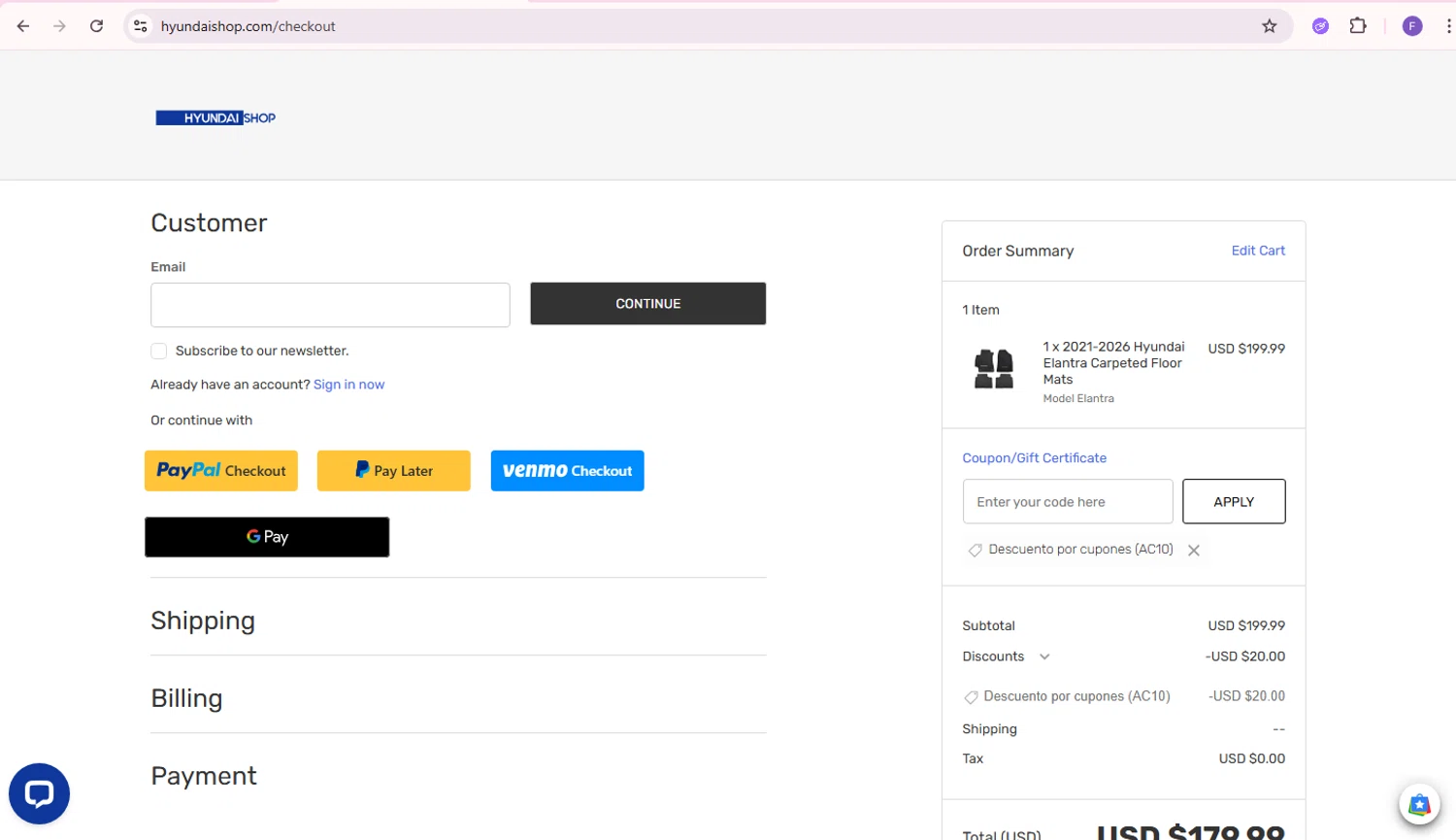Image resolution: width=1456 pixels, height=840 pixels.
Task: Pay with Venmo Checkout button
Action: (x=567, y=471)
